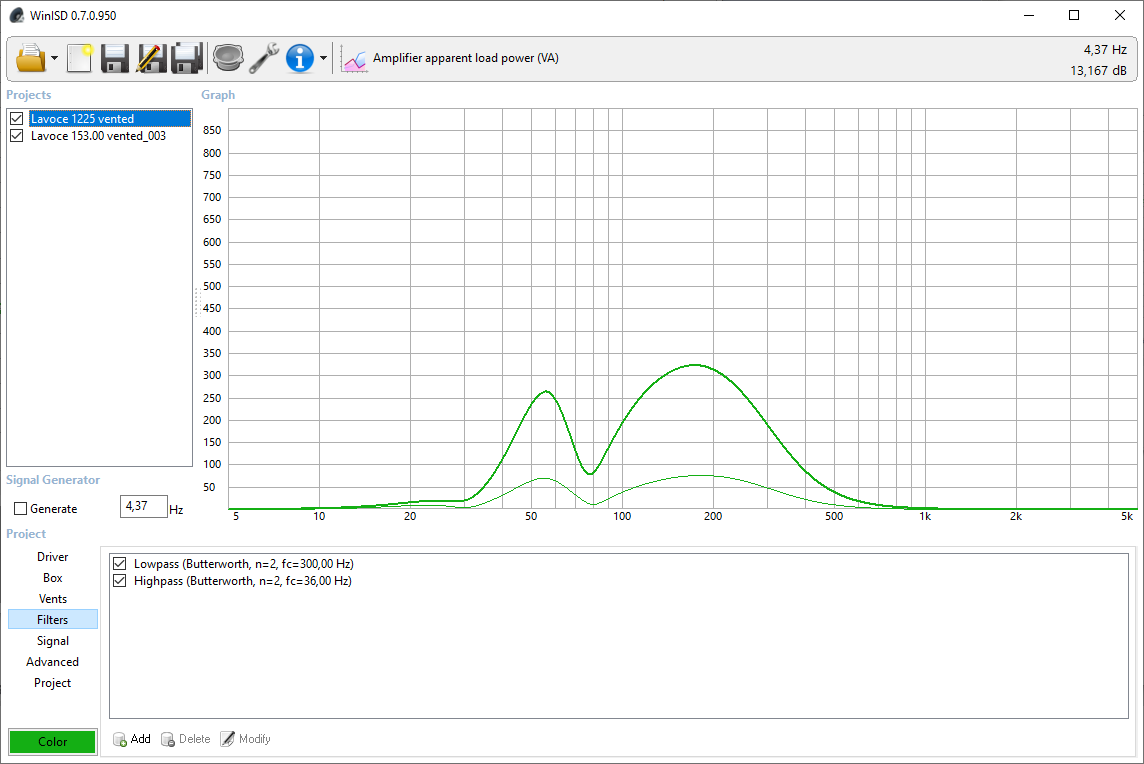This screenshot has width=1144, height=764.
Task: Create a new project
Action: [x=80, y=58]
